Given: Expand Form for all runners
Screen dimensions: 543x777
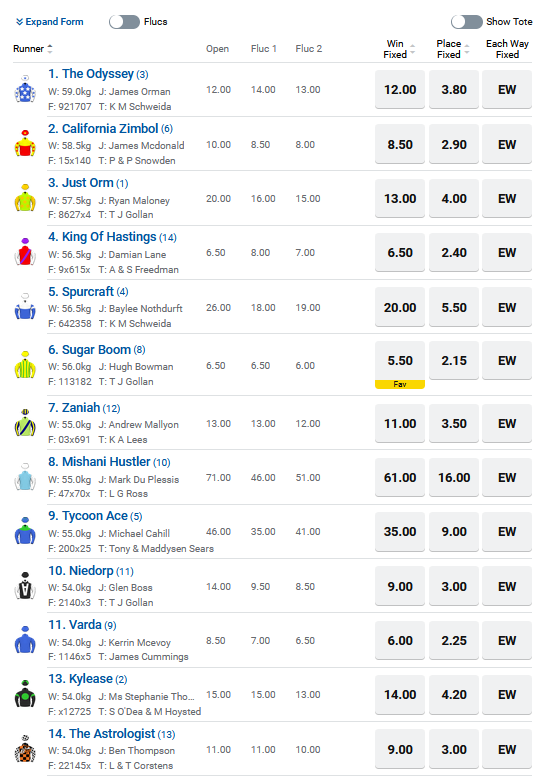Looking at the screenshot, I should (50, 22).
